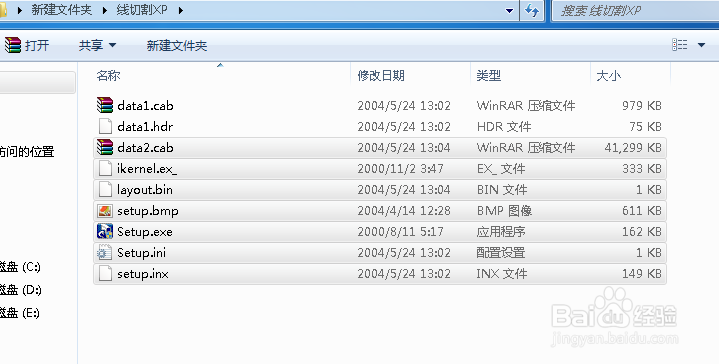Viewport: 719px width, 364px height.
Task: Select file name Setup.ini
Action: [x=141, y=253]
